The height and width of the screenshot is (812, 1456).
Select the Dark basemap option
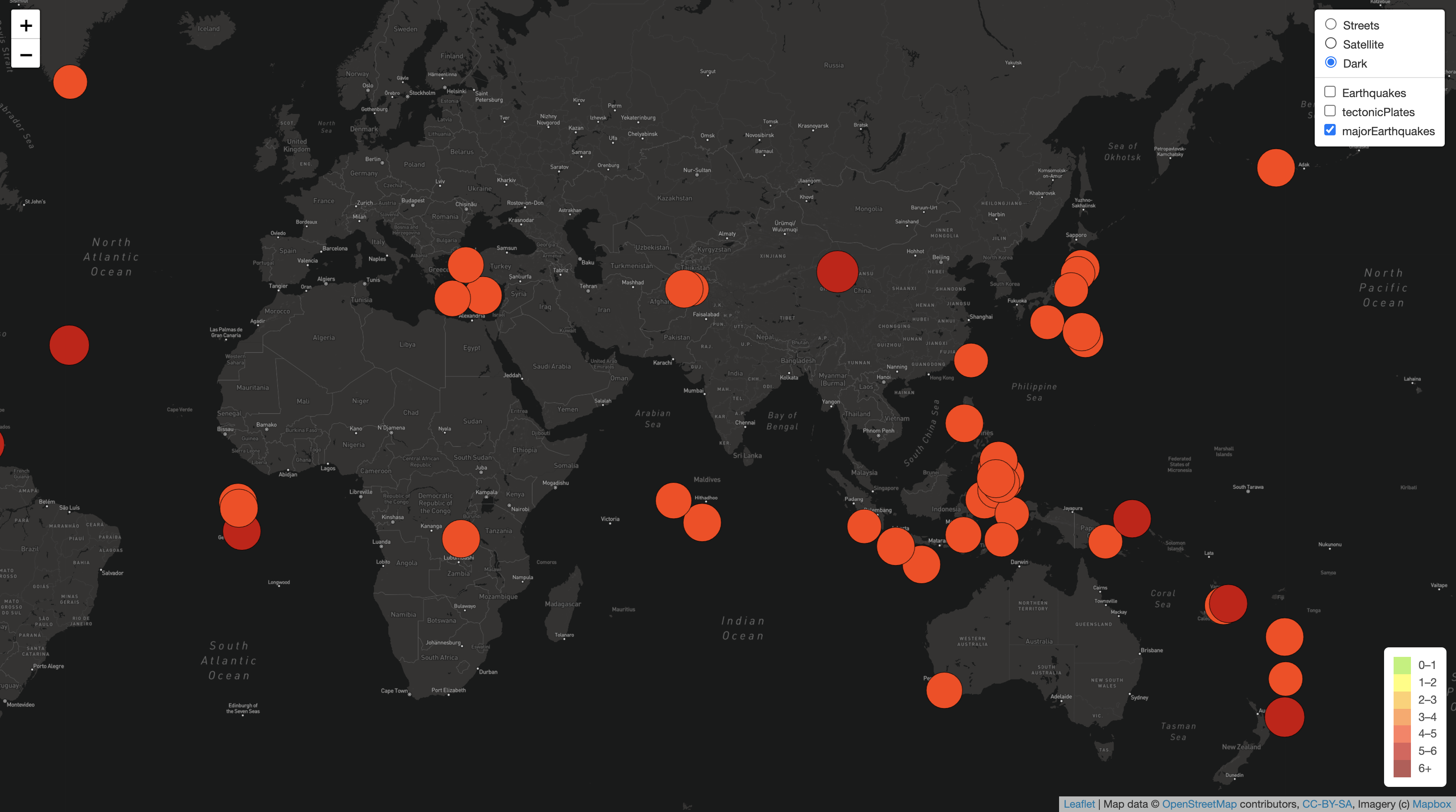click(x=1331, y=63)
